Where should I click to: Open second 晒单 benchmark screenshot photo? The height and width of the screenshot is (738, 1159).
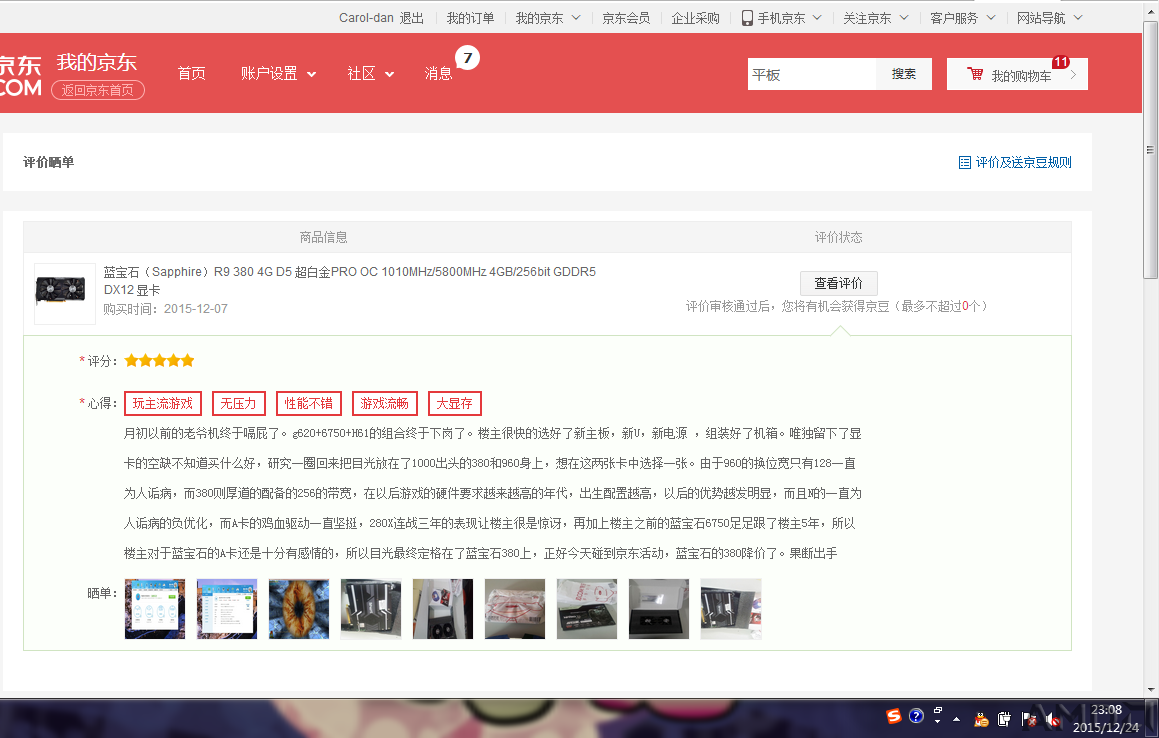pos(227,609)
